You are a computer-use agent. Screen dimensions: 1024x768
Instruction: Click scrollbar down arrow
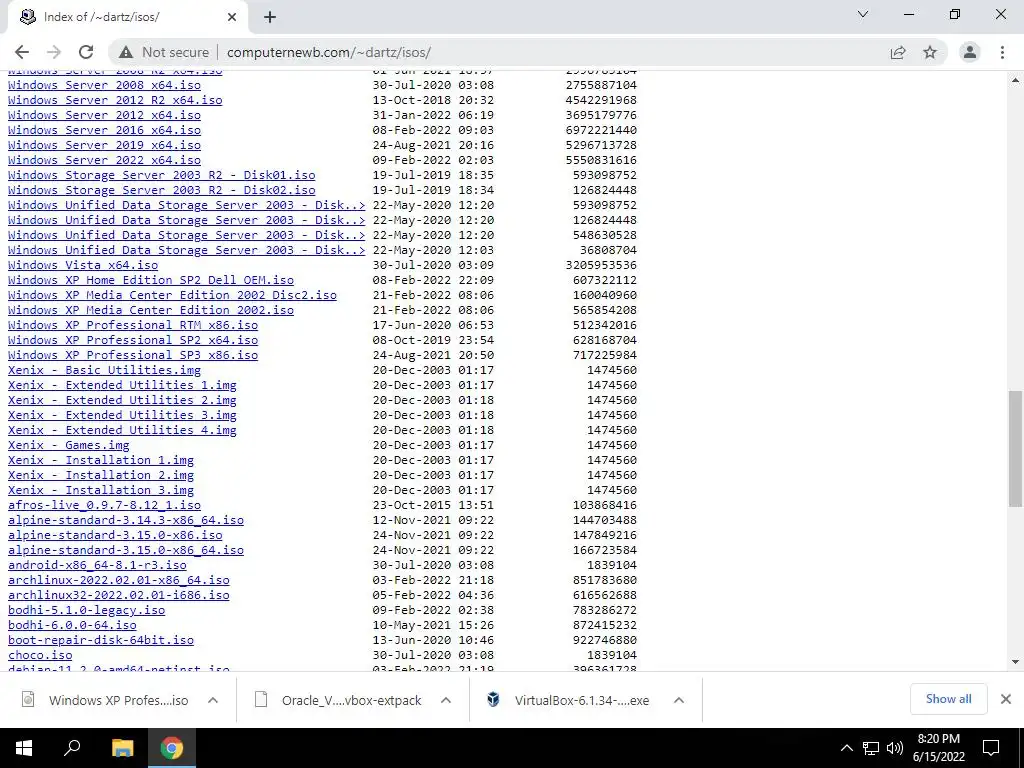click(1015, 662)
